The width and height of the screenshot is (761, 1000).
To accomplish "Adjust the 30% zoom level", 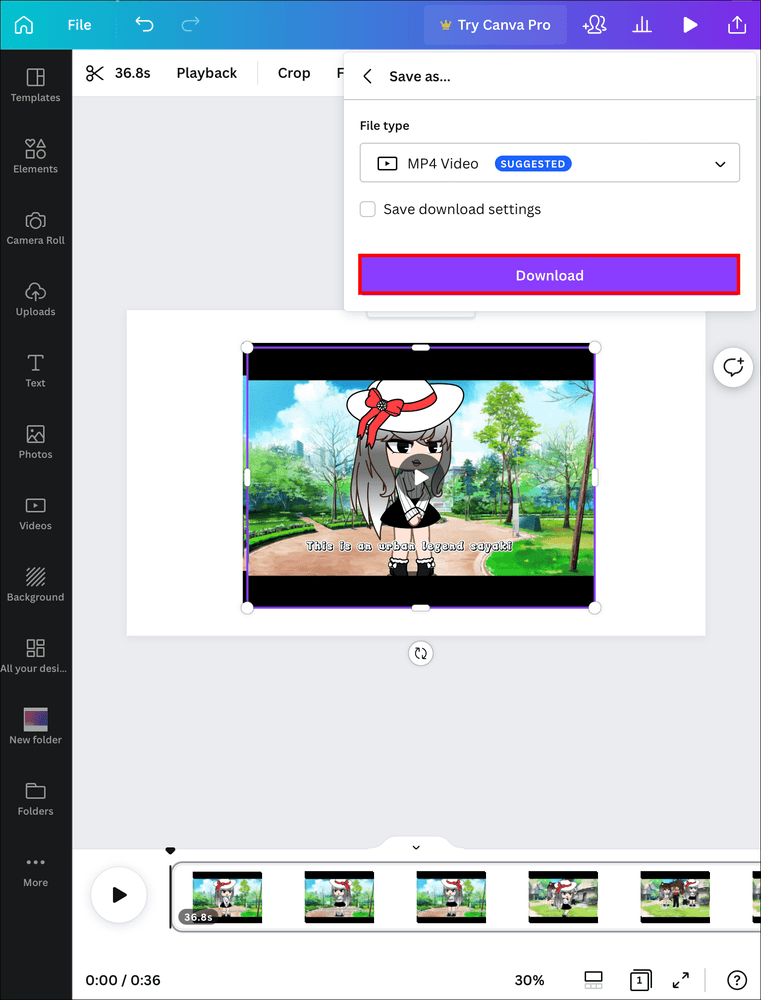I will pos(529,980).
